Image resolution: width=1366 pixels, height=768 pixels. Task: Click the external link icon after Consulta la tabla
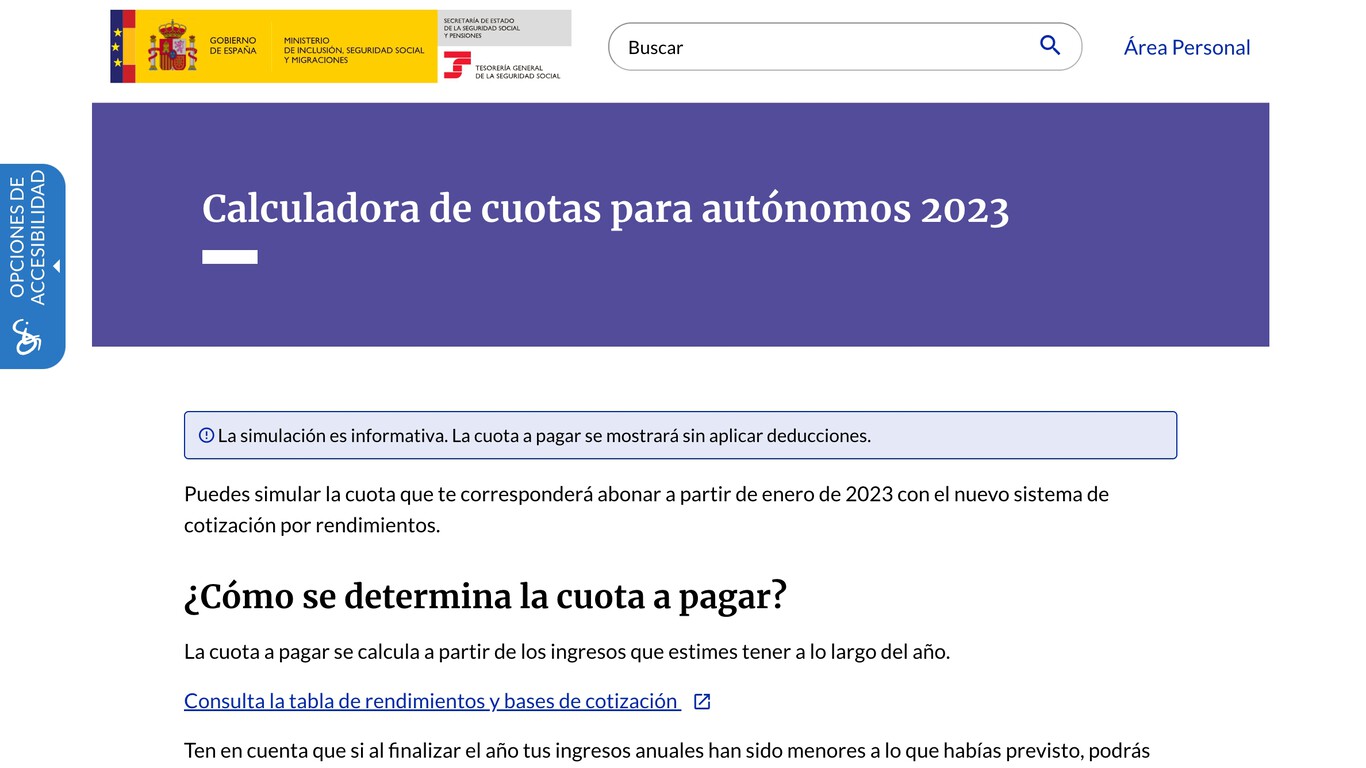coord(702,702)
